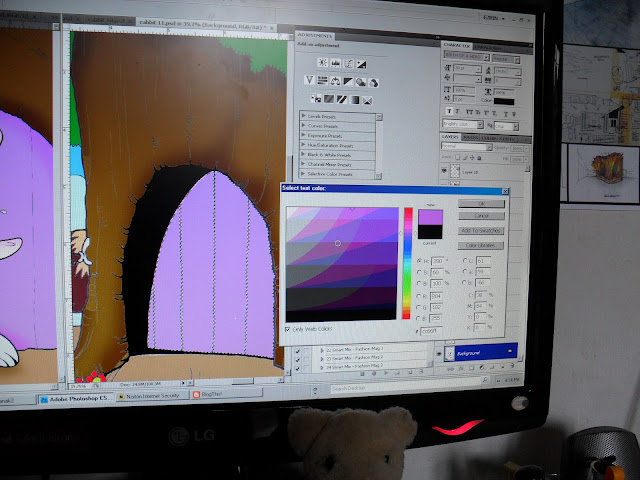The width and height of the screenshot is (640, 480).
Task: Add an Exposure adjustment
Action: [x=361, y=64]
